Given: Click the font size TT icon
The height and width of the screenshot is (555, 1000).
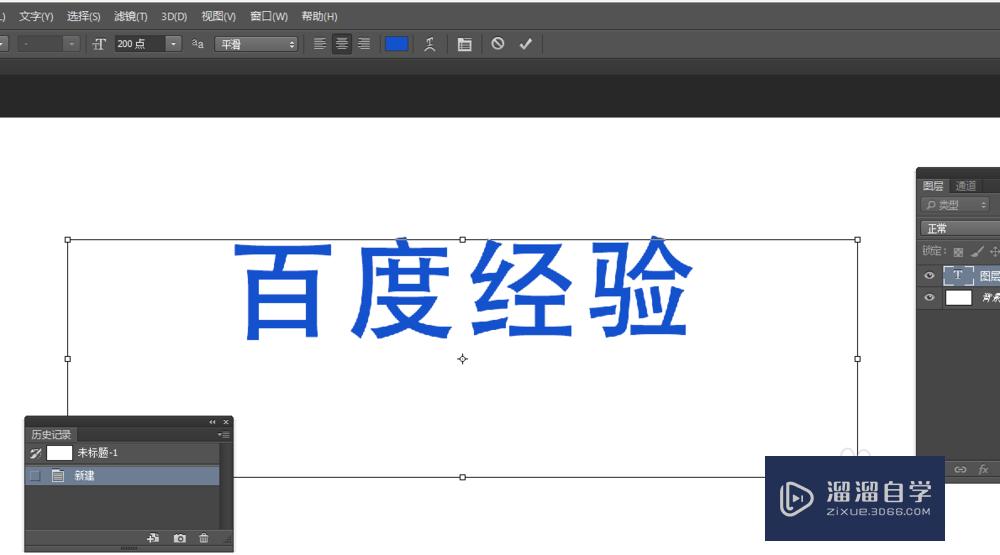Looking at the screenshot, I should 99,44.
